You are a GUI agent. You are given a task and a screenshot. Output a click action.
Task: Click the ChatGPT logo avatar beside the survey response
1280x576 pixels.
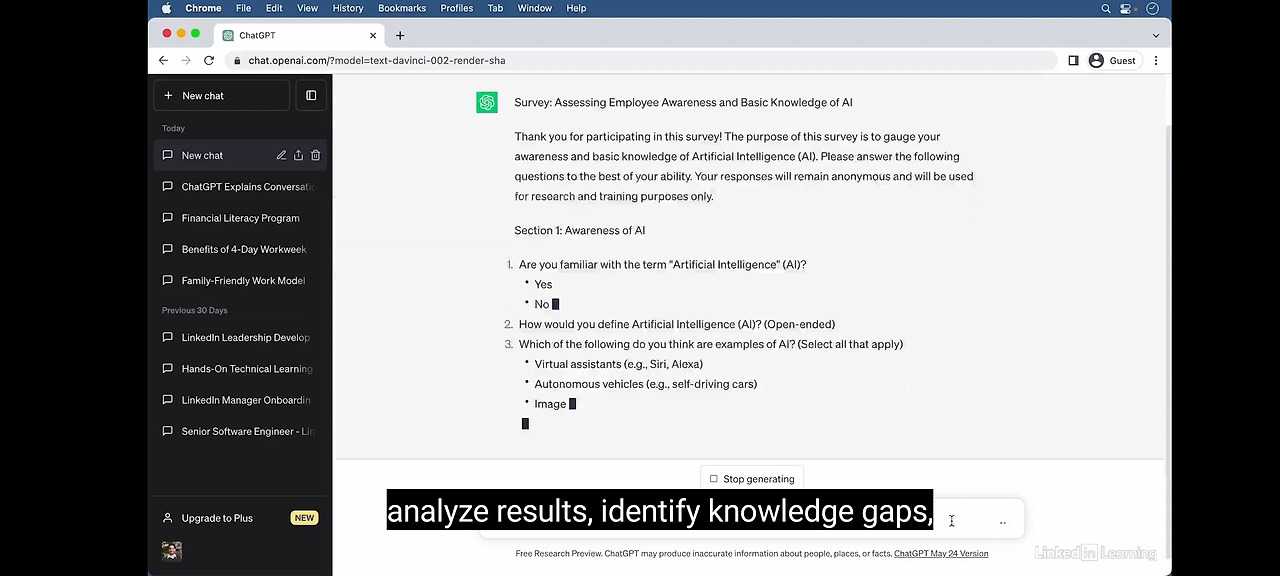[x=487, y=102]
